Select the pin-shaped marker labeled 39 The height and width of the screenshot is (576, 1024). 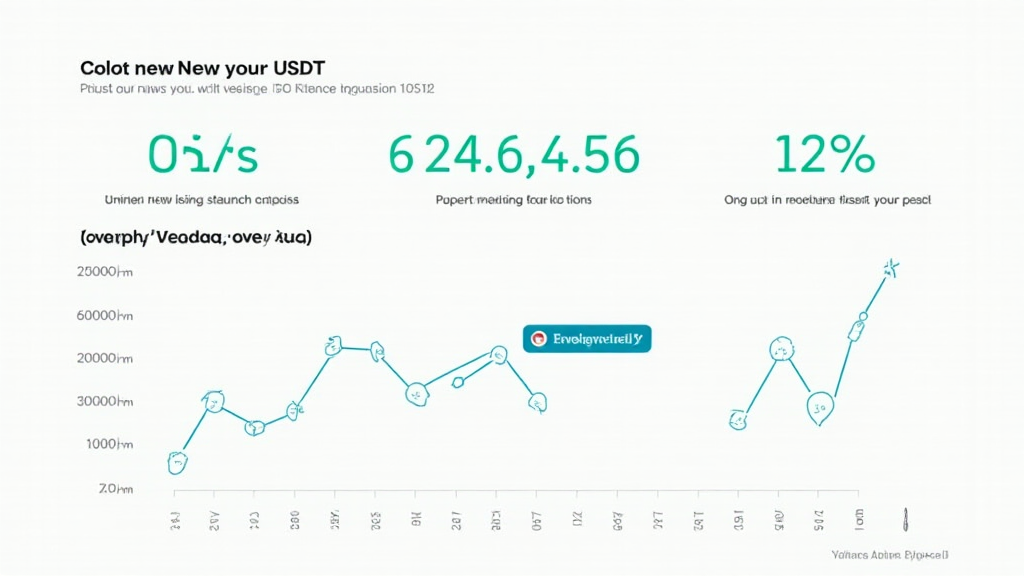coord(820,406)
